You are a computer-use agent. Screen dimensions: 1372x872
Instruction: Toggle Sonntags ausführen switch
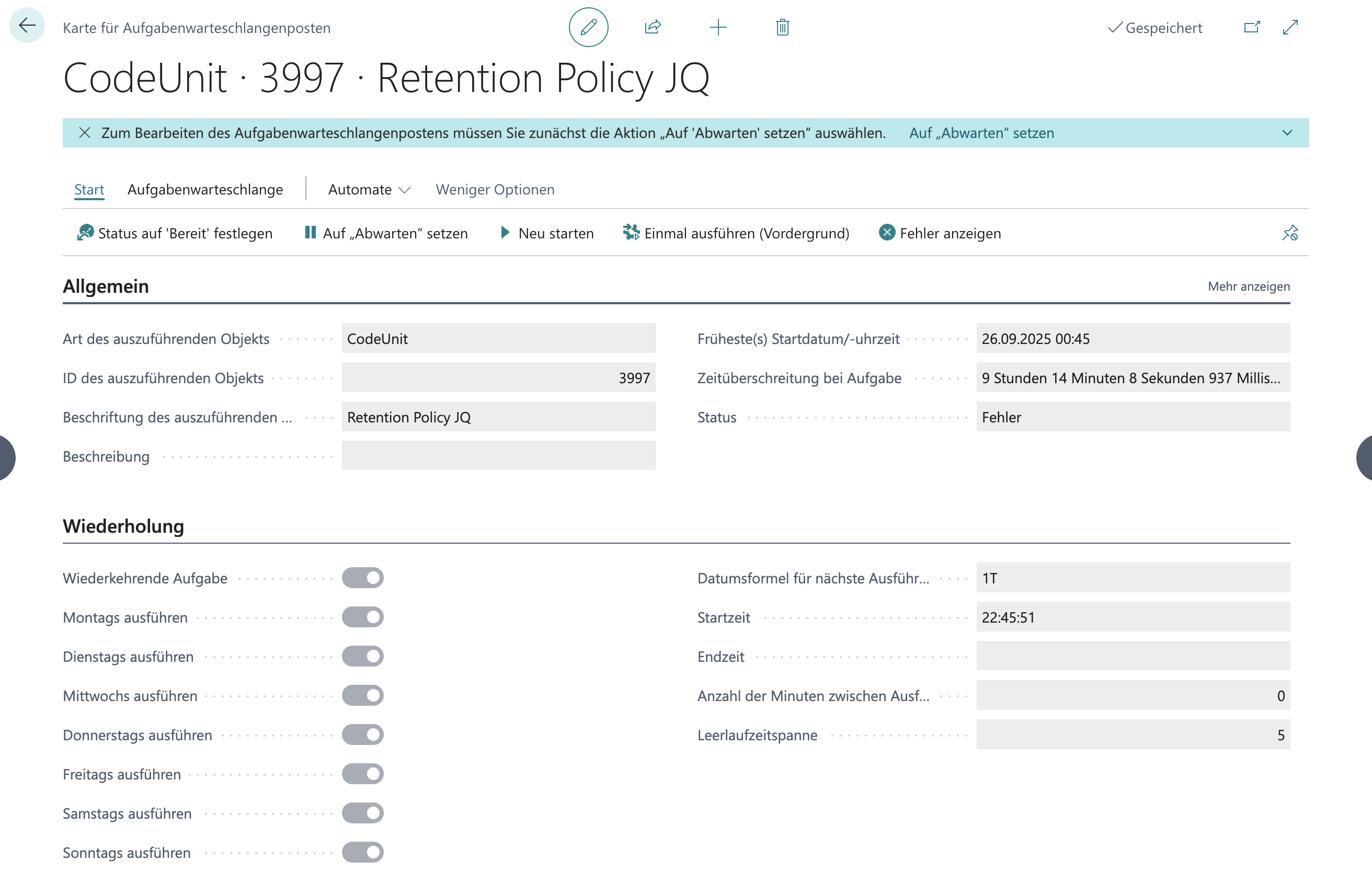pos(363,853)
